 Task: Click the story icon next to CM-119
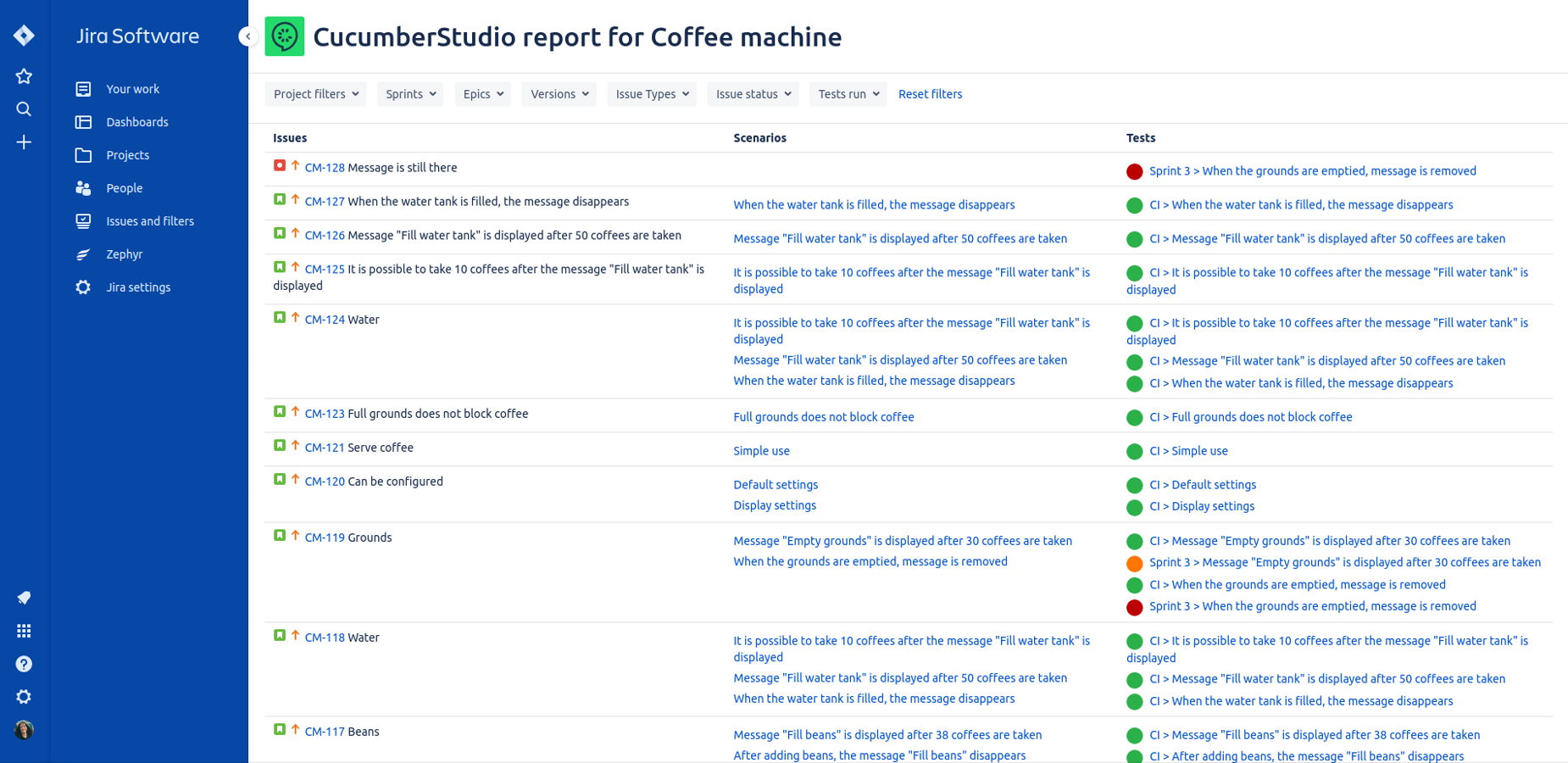coord(280,536)
